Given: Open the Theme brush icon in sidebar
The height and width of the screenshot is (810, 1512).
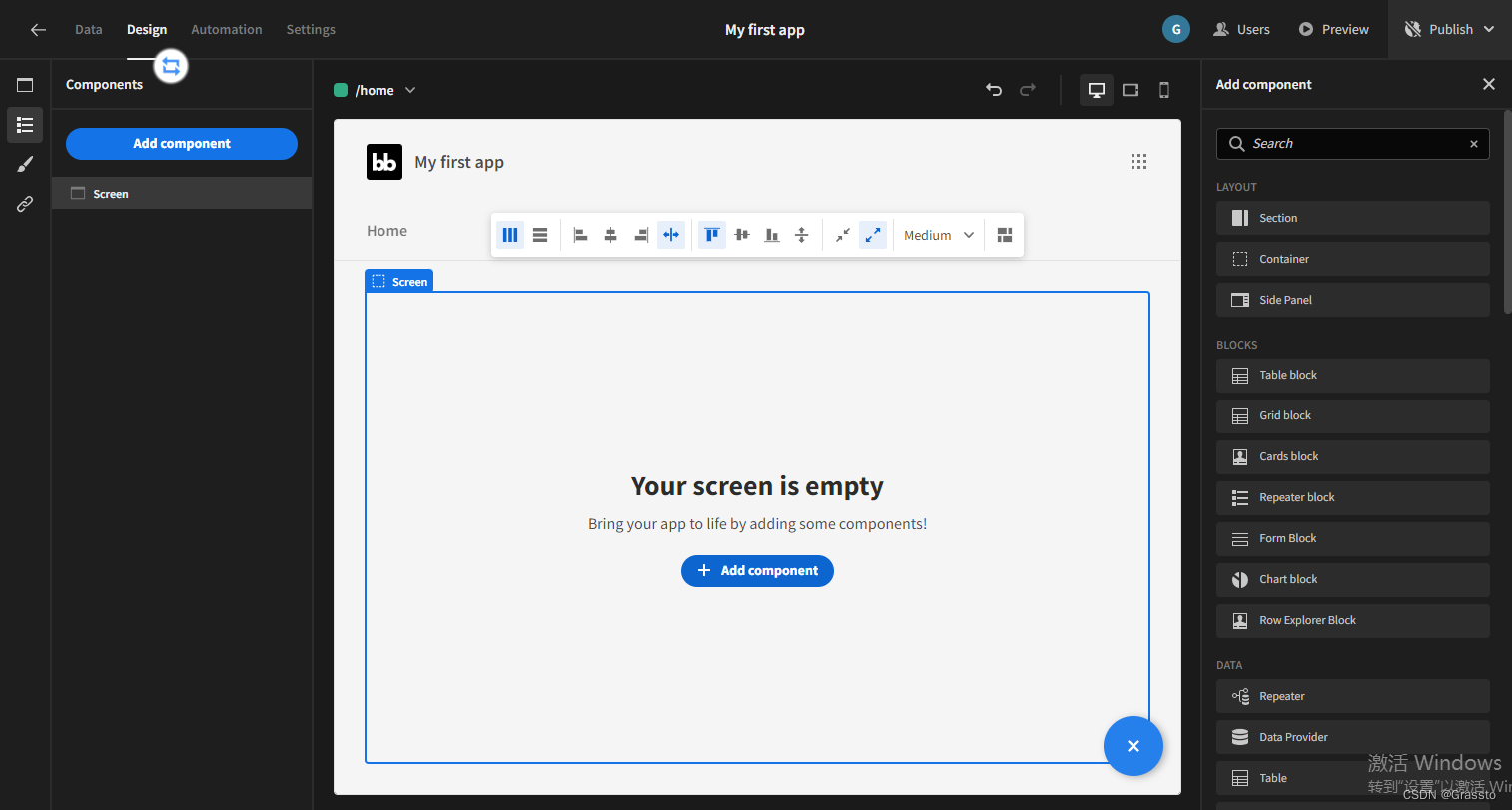Looking at the screenshot, I should tap(25, 164).
